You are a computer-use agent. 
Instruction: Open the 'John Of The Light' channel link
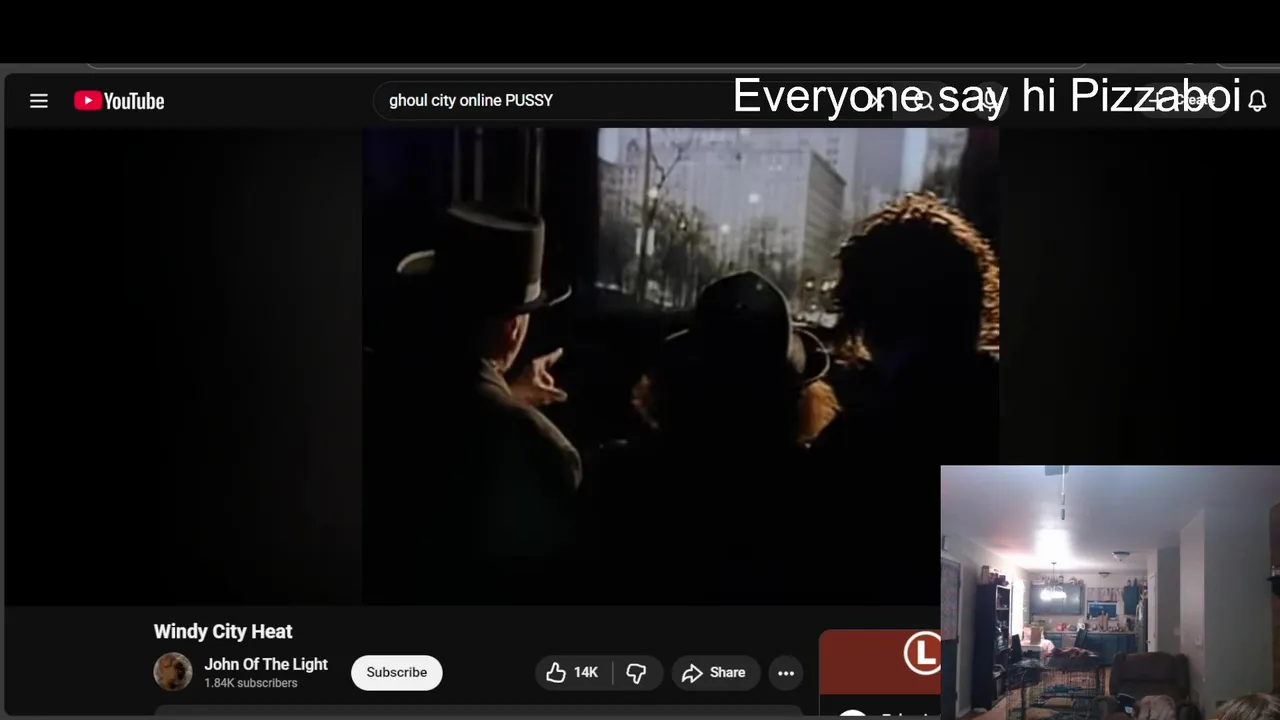tap(266, 664)
